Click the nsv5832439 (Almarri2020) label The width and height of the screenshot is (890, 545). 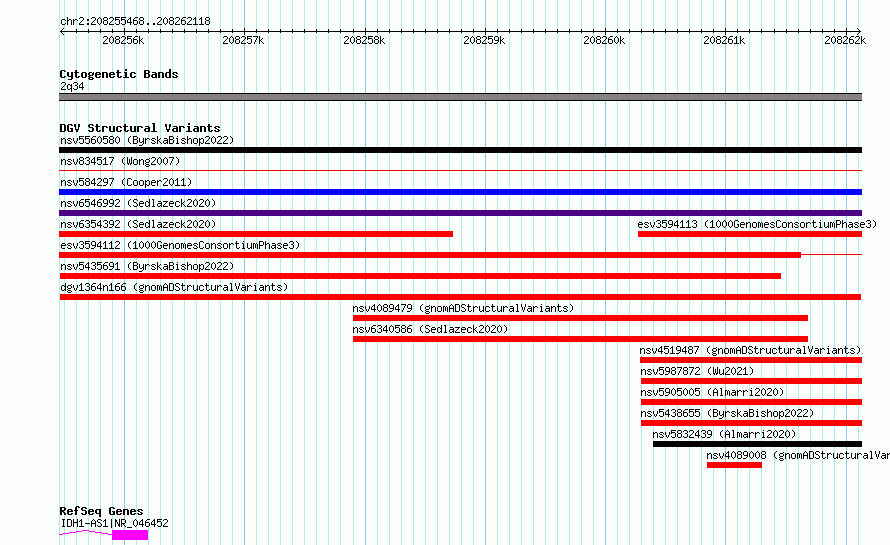click(724, 434)
